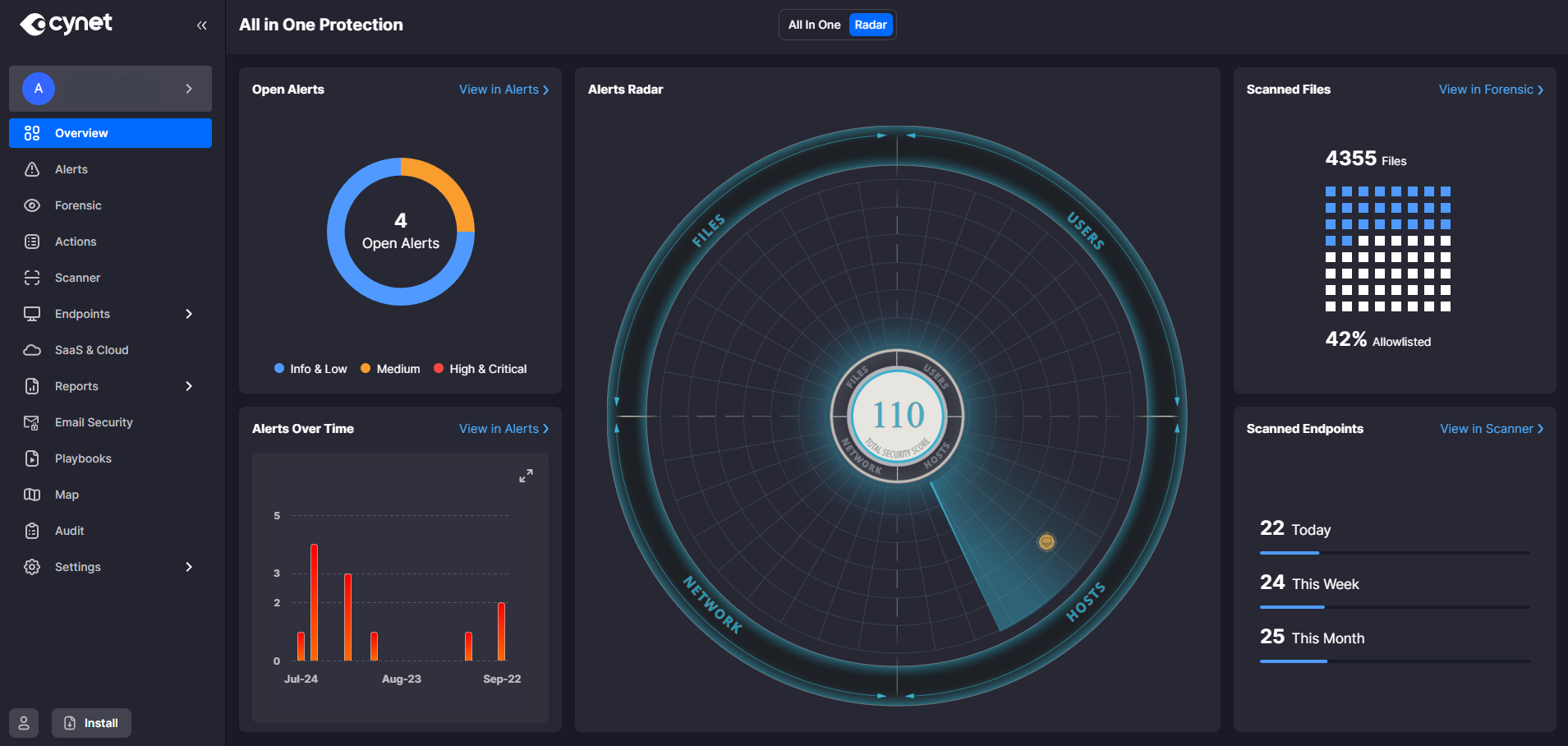The height and width of the screenshot is (746, 1568).
Task: Click the Reports document icon
Action: pos(32,386)
